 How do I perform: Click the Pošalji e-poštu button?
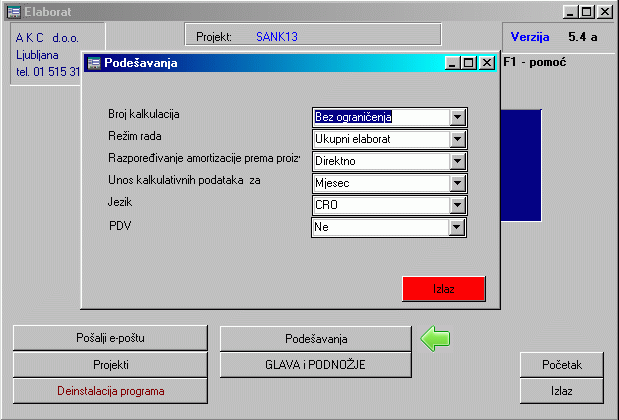[x=110, y=338]
